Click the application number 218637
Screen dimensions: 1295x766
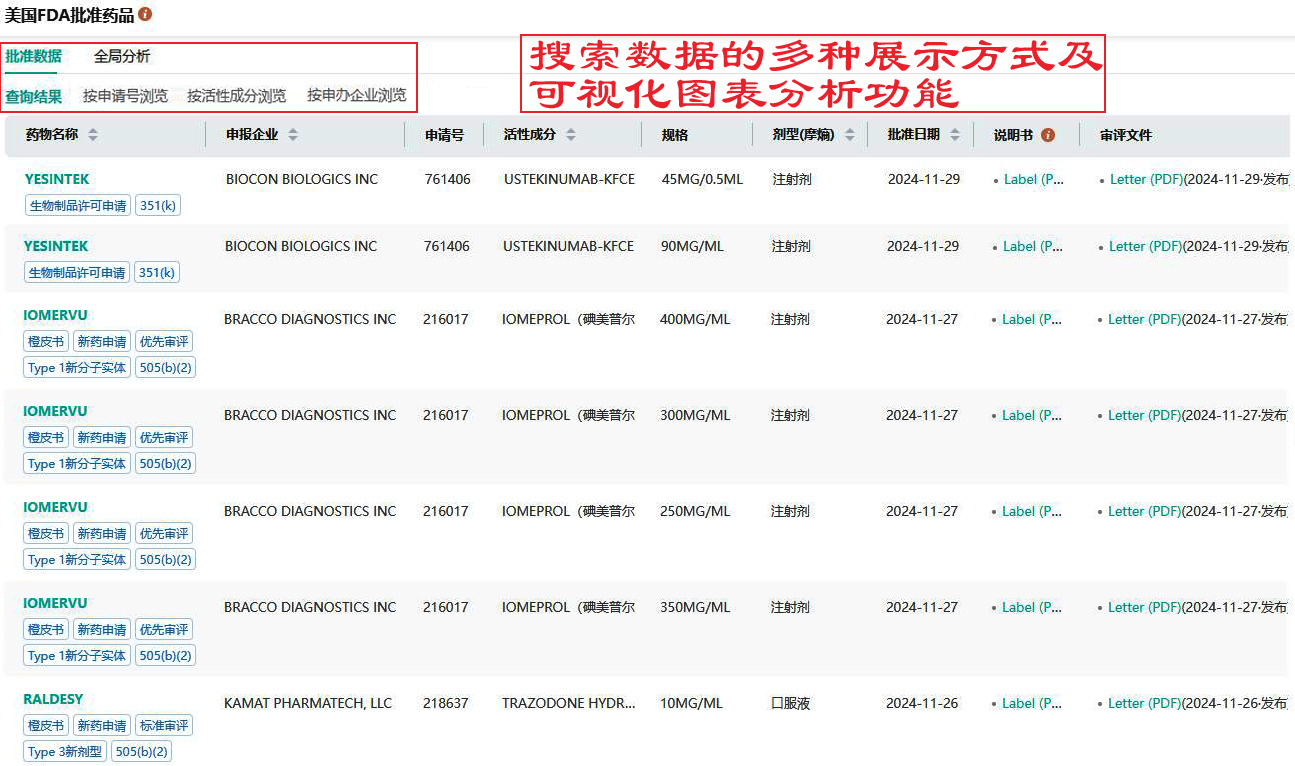click(446, 703)
